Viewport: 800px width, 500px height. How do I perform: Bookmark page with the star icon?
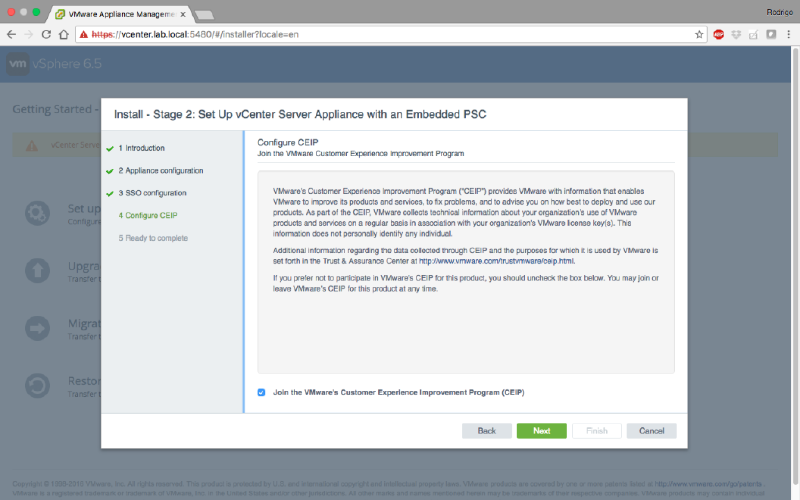(700, 34)
